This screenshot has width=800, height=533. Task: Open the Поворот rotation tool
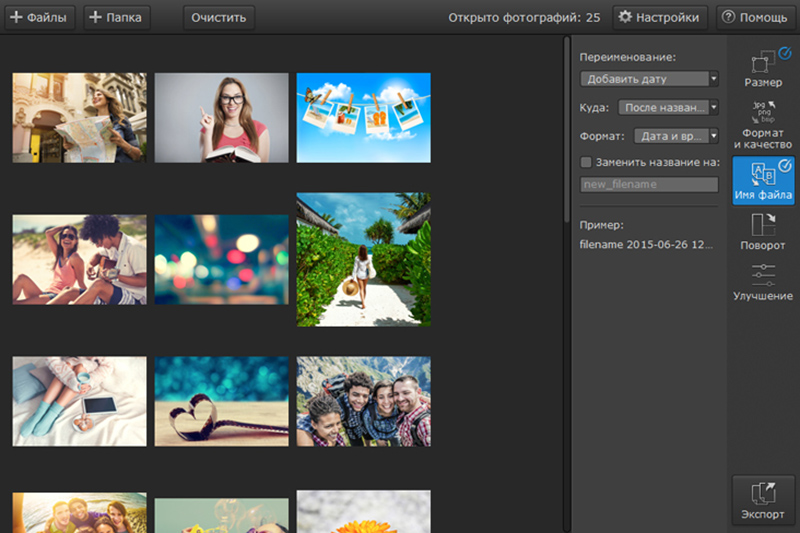(763, 232)
